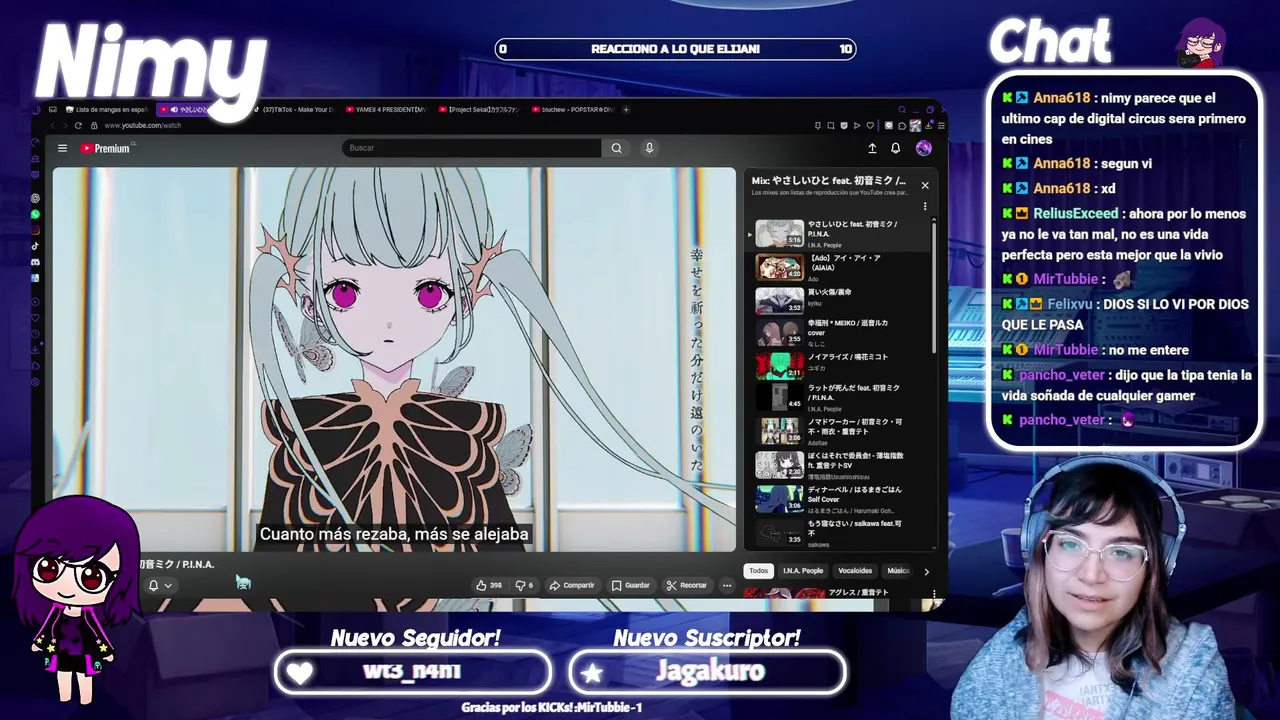This screenshot has width=1280, height=720.
Task: Open TikTok in the browser sidebar
Action: (35, 246)
